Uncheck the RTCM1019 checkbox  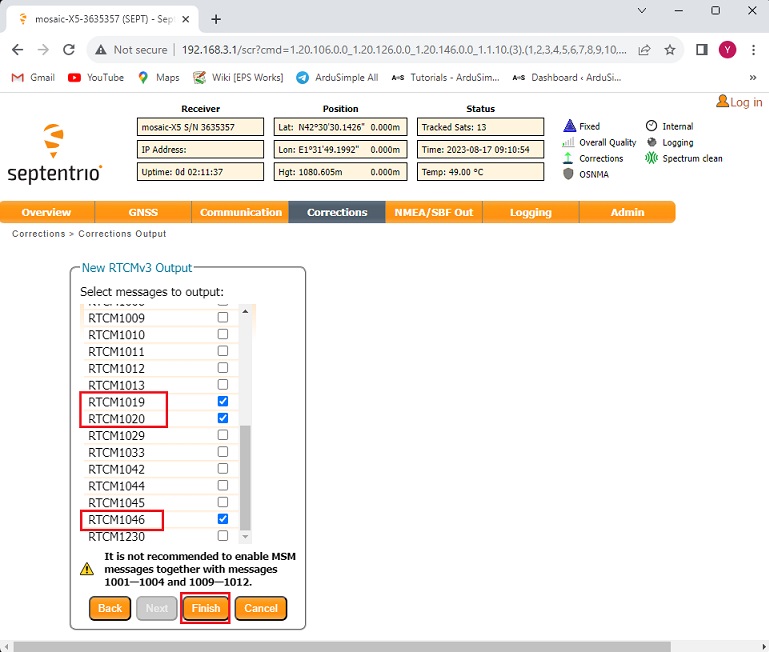coord(223,402)
